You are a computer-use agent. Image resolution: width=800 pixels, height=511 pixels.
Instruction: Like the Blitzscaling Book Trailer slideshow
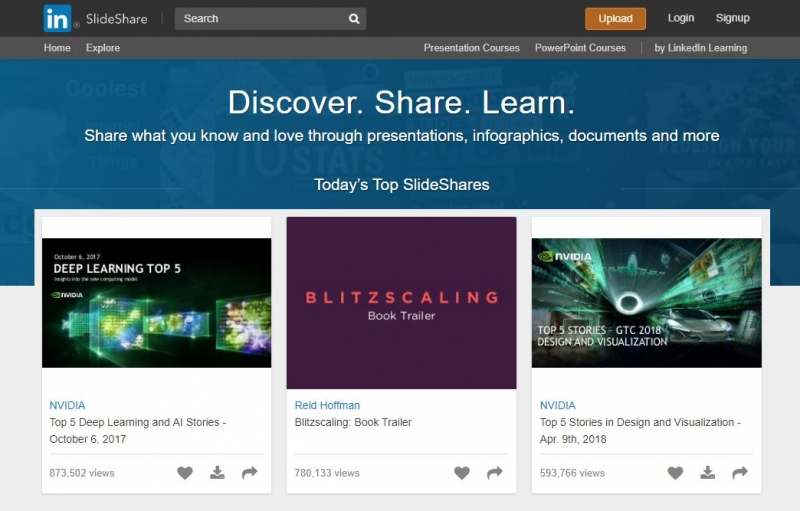tap(462, 473)
